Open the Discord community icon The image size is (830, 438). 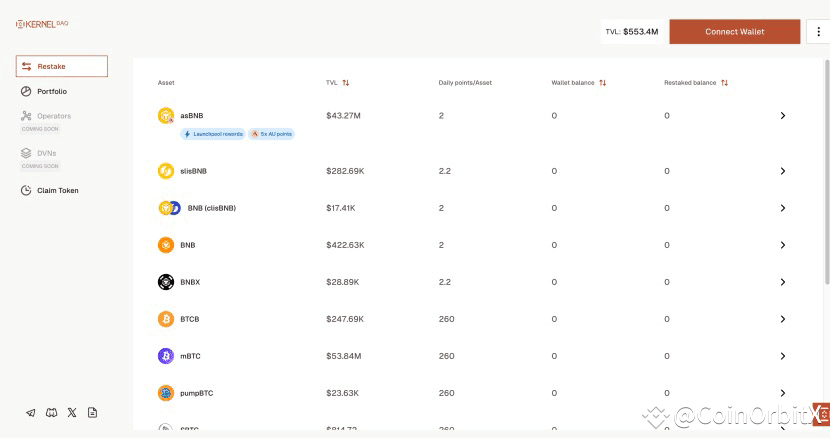(x=51, y=412)
